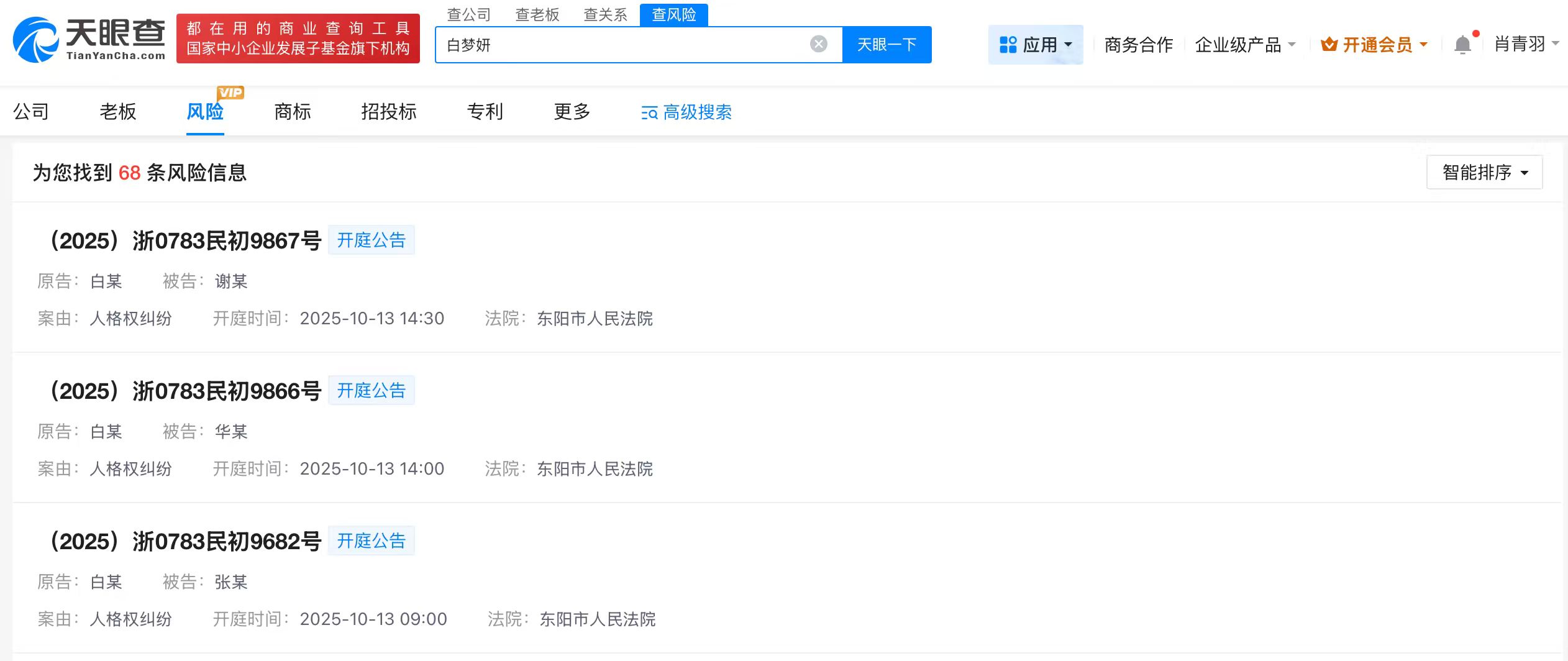Click into the 白梦妍 search input field
Screen dimensions: 1568x661
coord(621,45)
